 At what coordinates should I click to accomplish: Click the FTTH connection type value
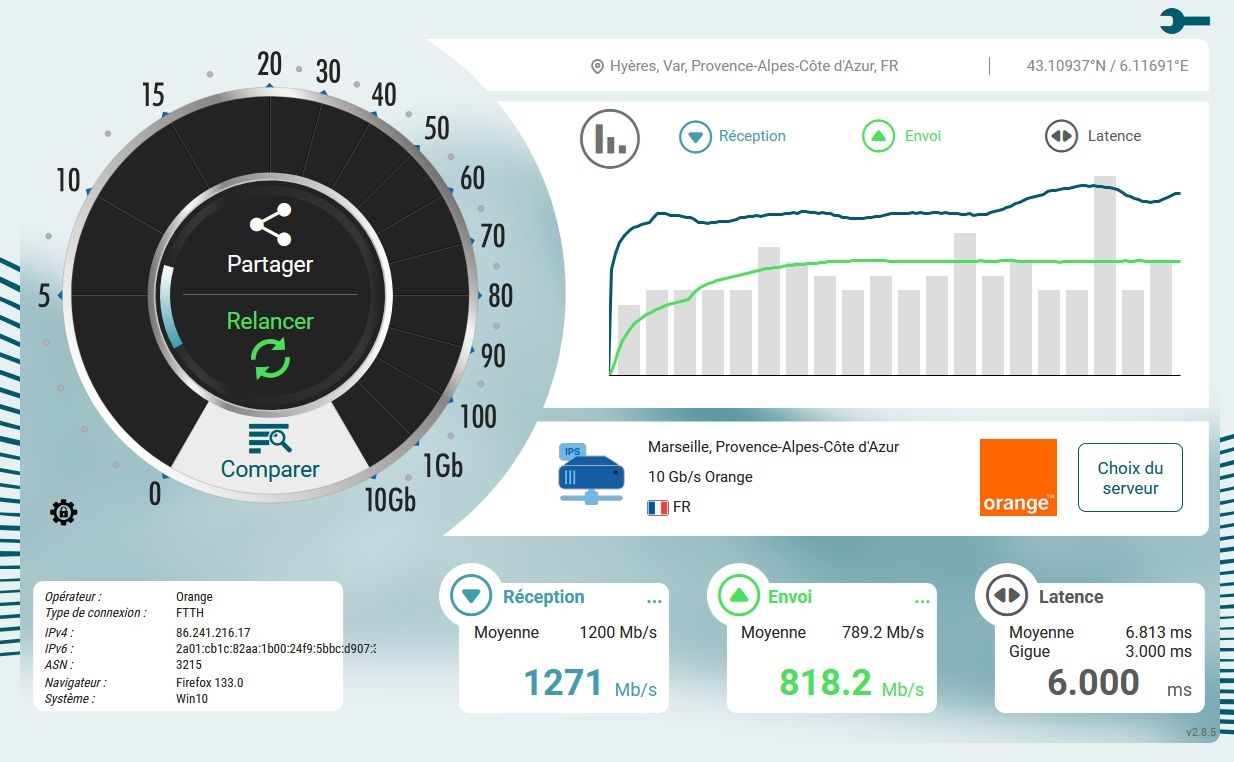[191, 613]
